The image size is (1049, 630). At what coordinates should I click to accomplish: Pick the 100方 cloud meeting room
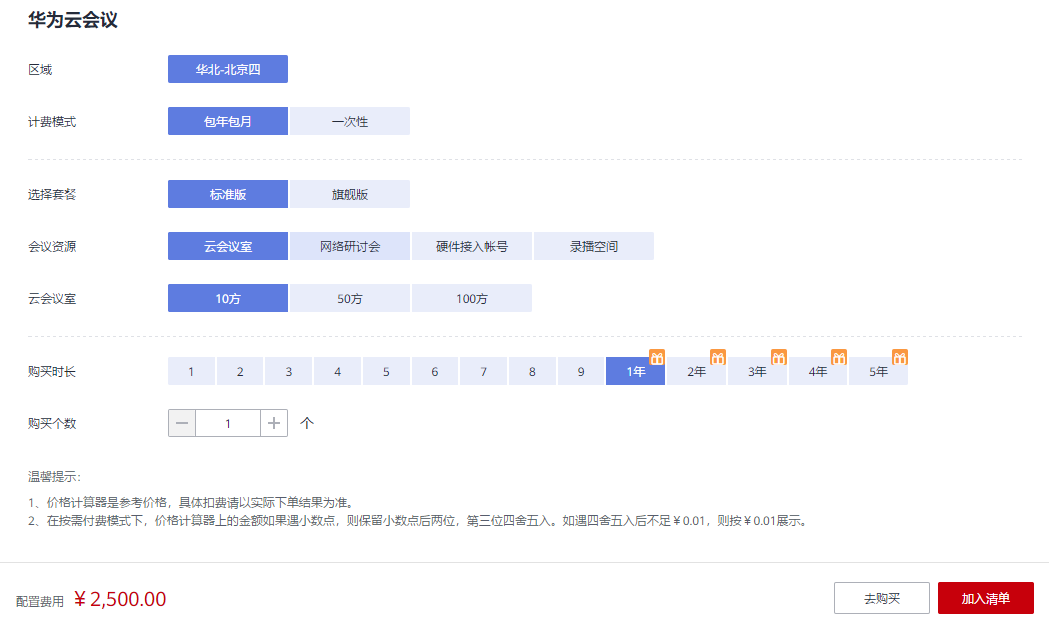(x=472, y=299)
